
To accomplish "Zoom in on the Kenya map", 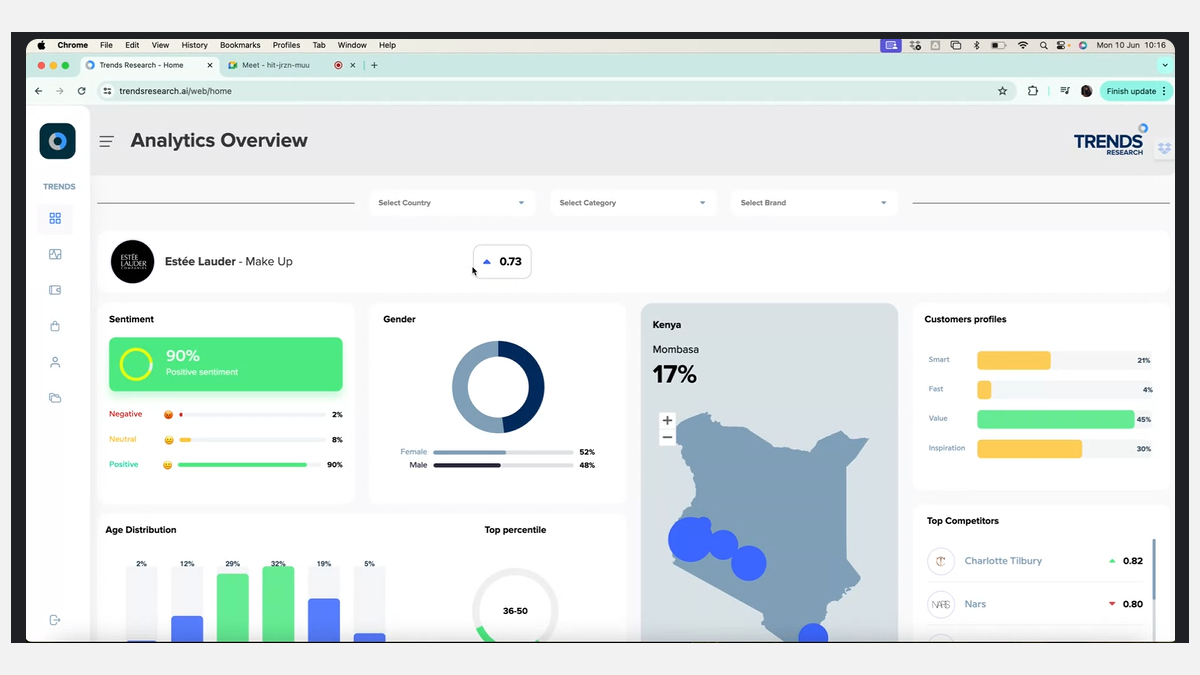I will (667, 421).
